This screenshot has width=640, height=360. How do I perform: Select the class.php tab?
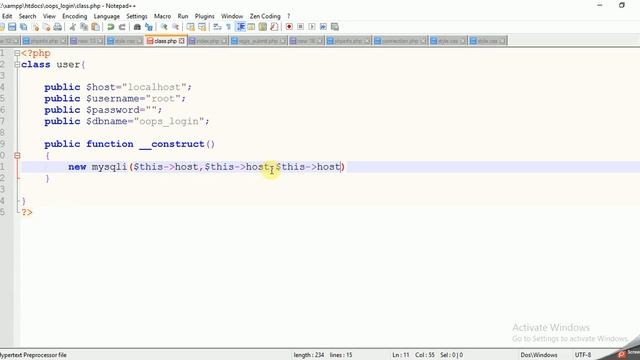click(x=165, y=41)
